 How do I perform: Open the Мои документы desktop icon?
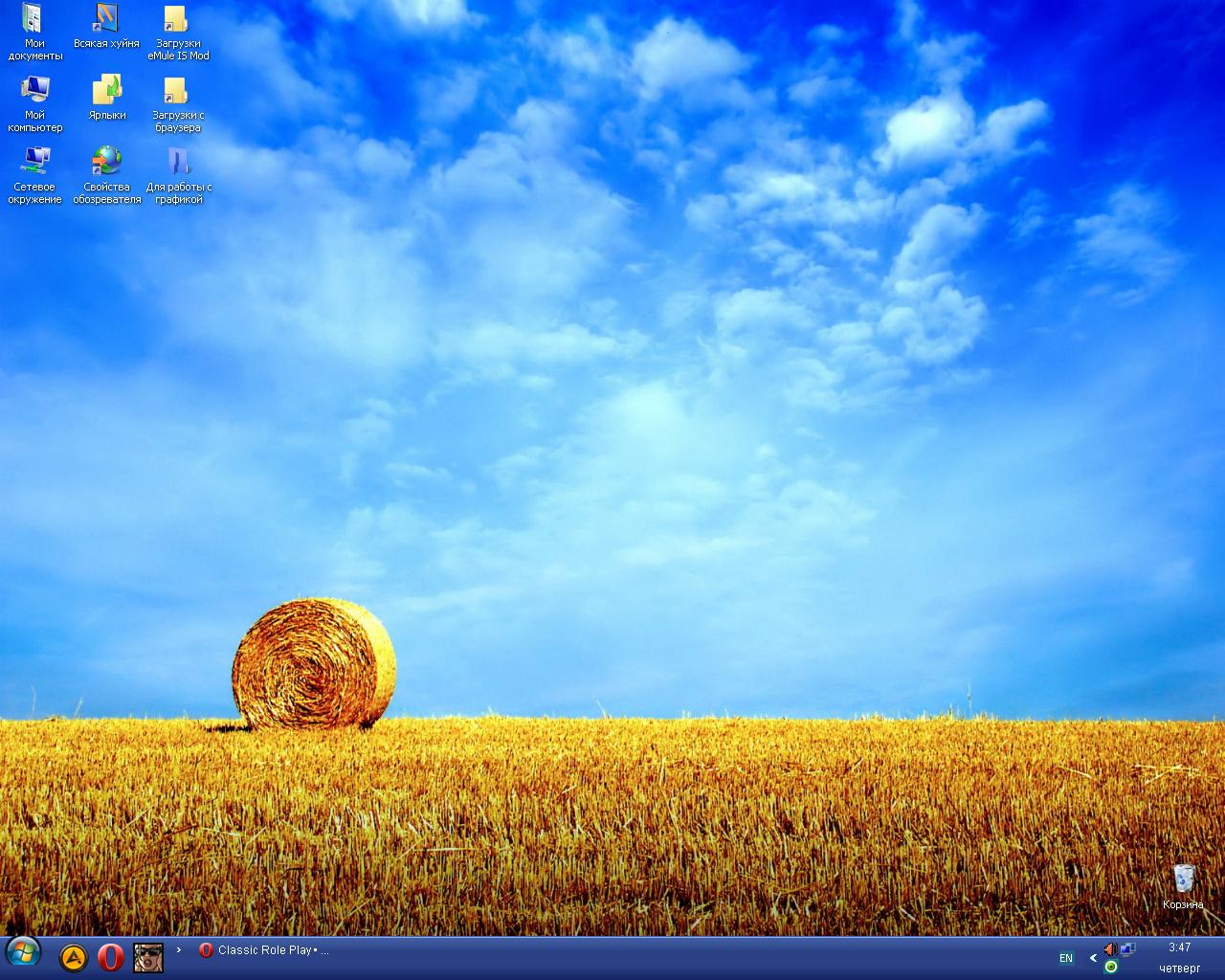coord(34,32)
